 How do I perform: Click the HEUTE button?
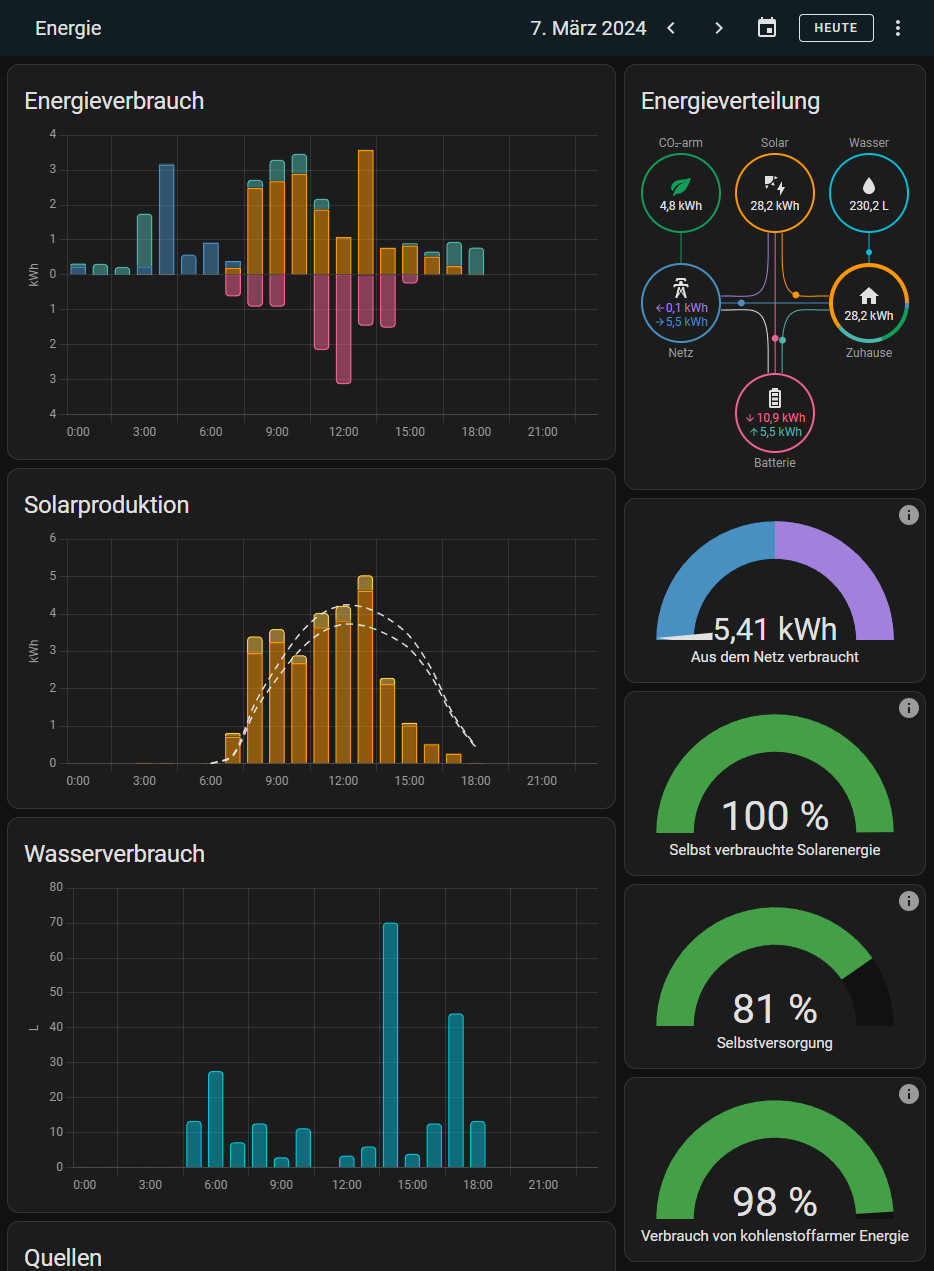[x=836, y=28]
